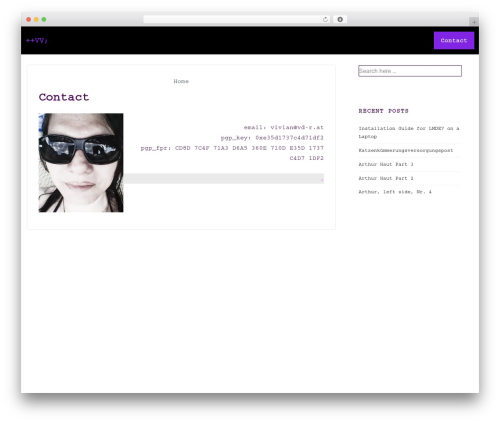The image size is (500, 423).
Task: Click the Recent Posts heading
Action: click(383, 111)
